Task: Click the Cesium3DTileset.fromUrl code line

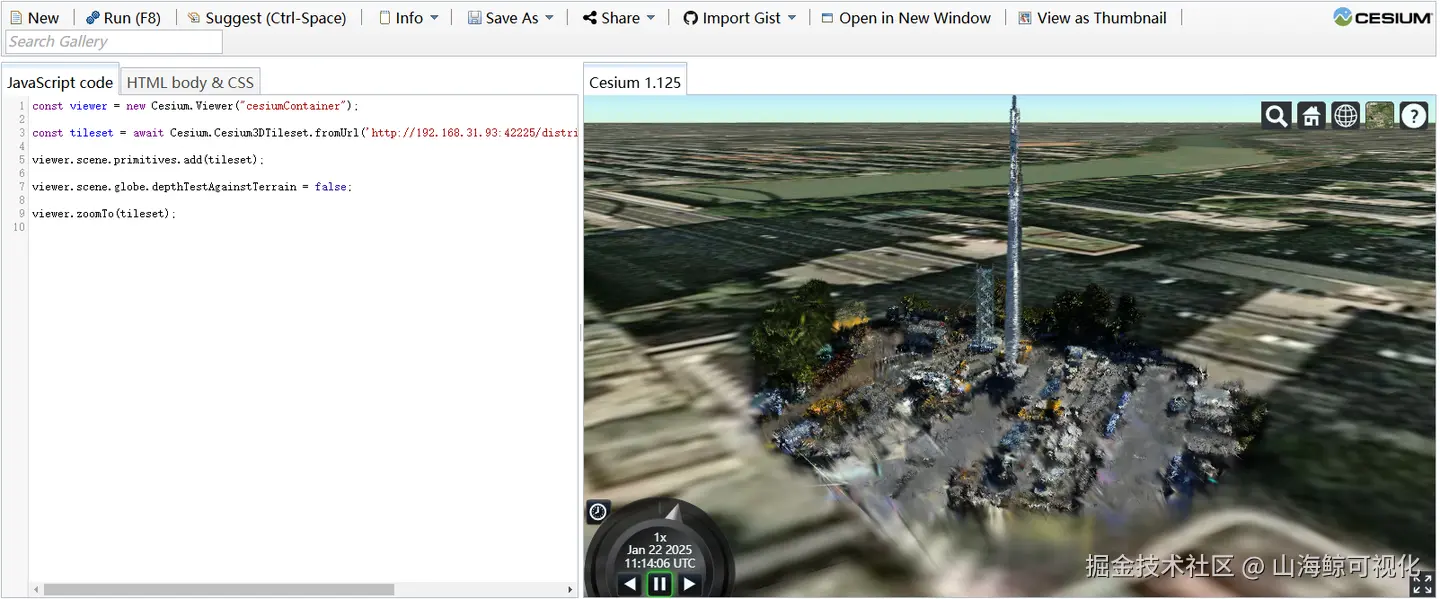Action: click(x=305, y=133)
